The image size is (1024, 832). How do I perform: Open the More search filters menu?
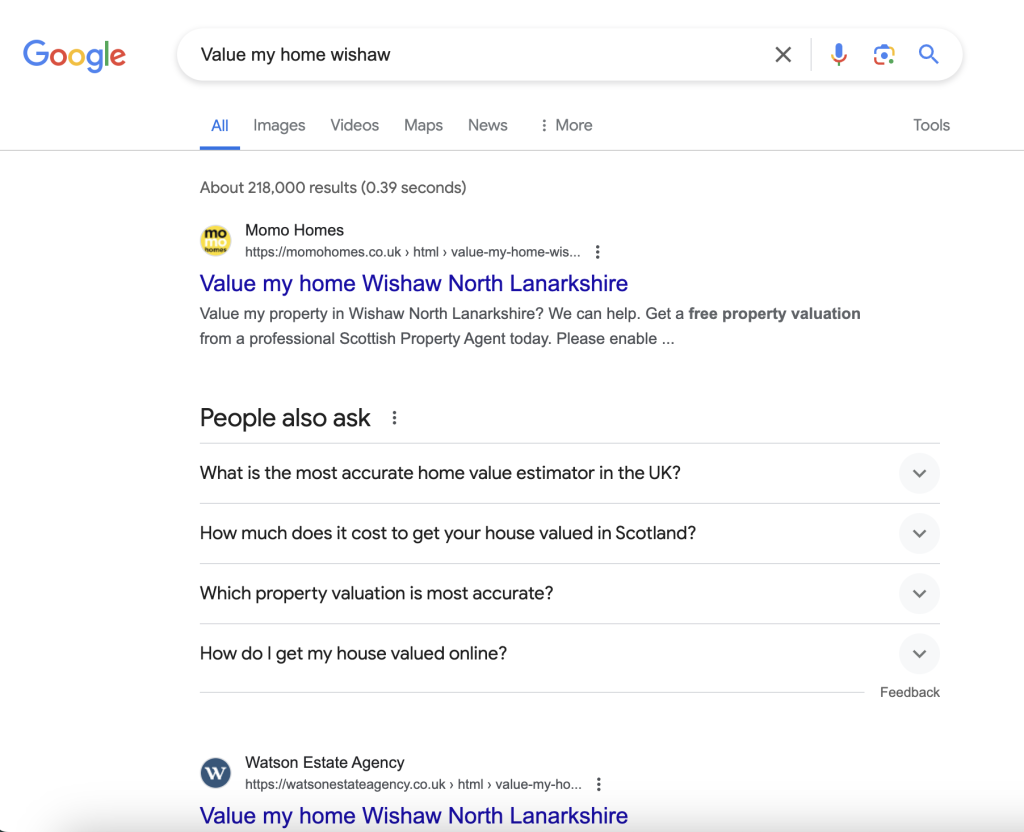coord(565,125)
